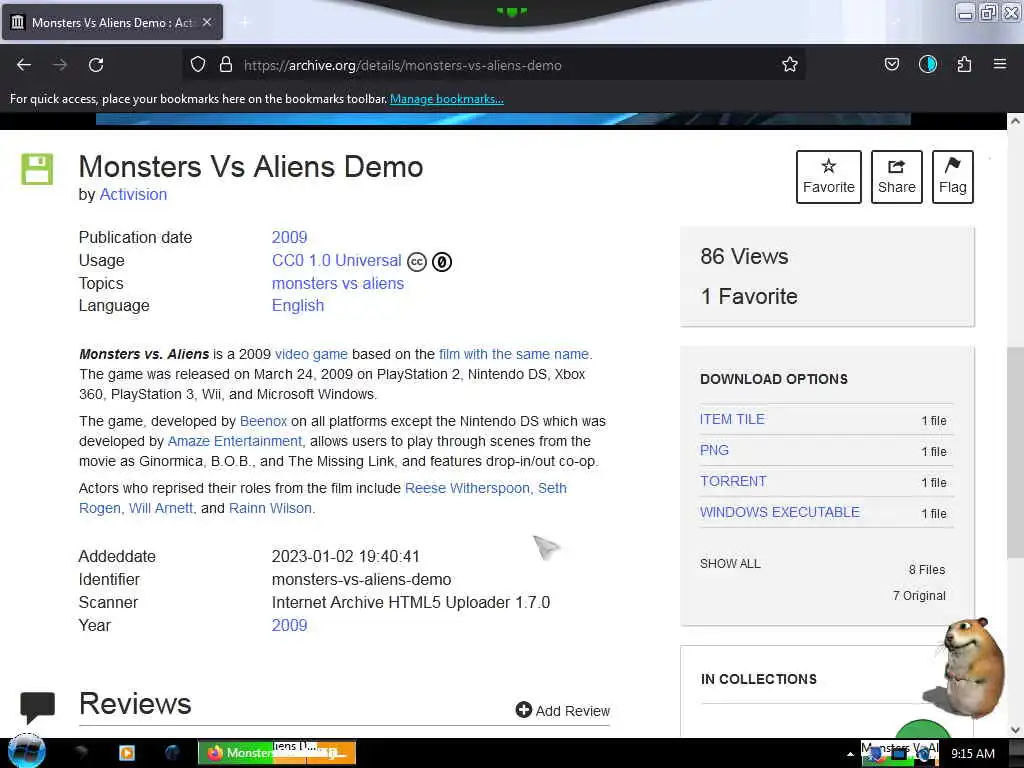The height and width of the screenshot is (768, 1024).
Task: Click the dark globe taskbar icon
Action: 172,753
